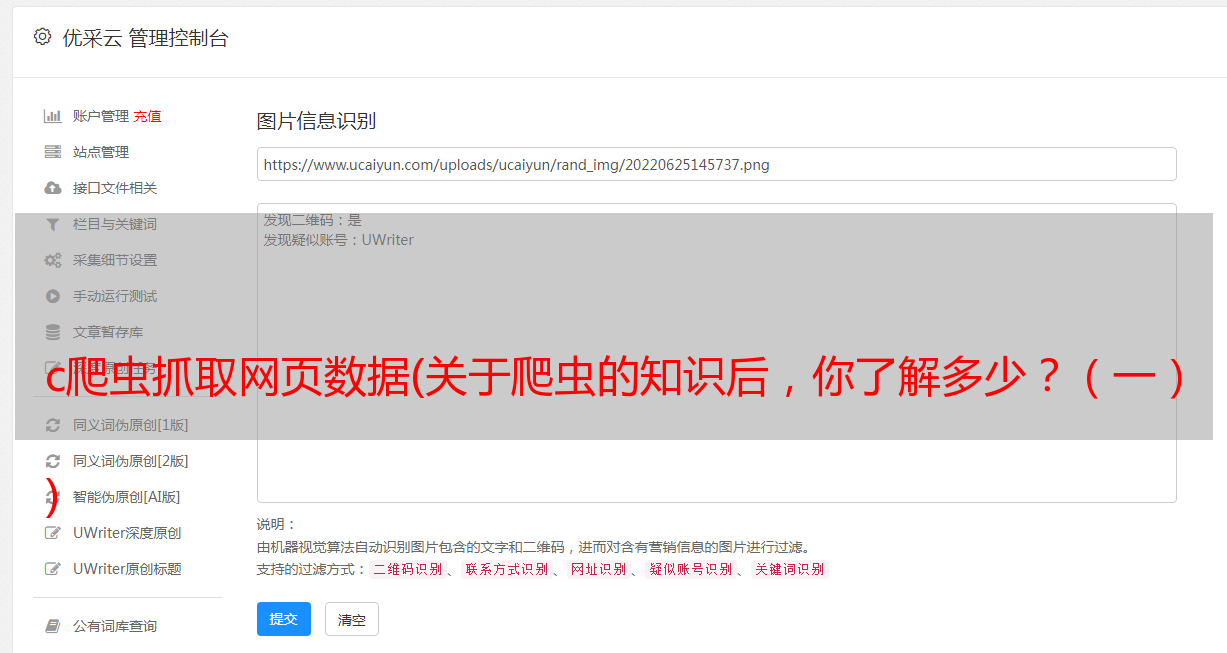This screenshot has width=1227, height=653.
Task: Open 同义词伪原创[2版] in the sidebar
Action: 131,461
